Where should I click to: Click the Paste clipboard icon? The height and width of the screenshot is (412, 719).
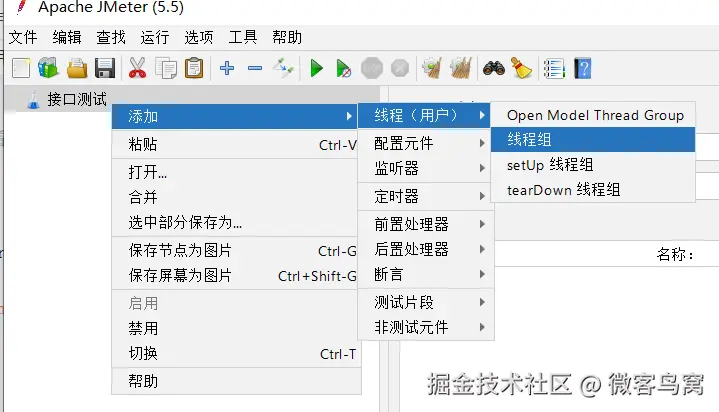[x=194, y=68]
